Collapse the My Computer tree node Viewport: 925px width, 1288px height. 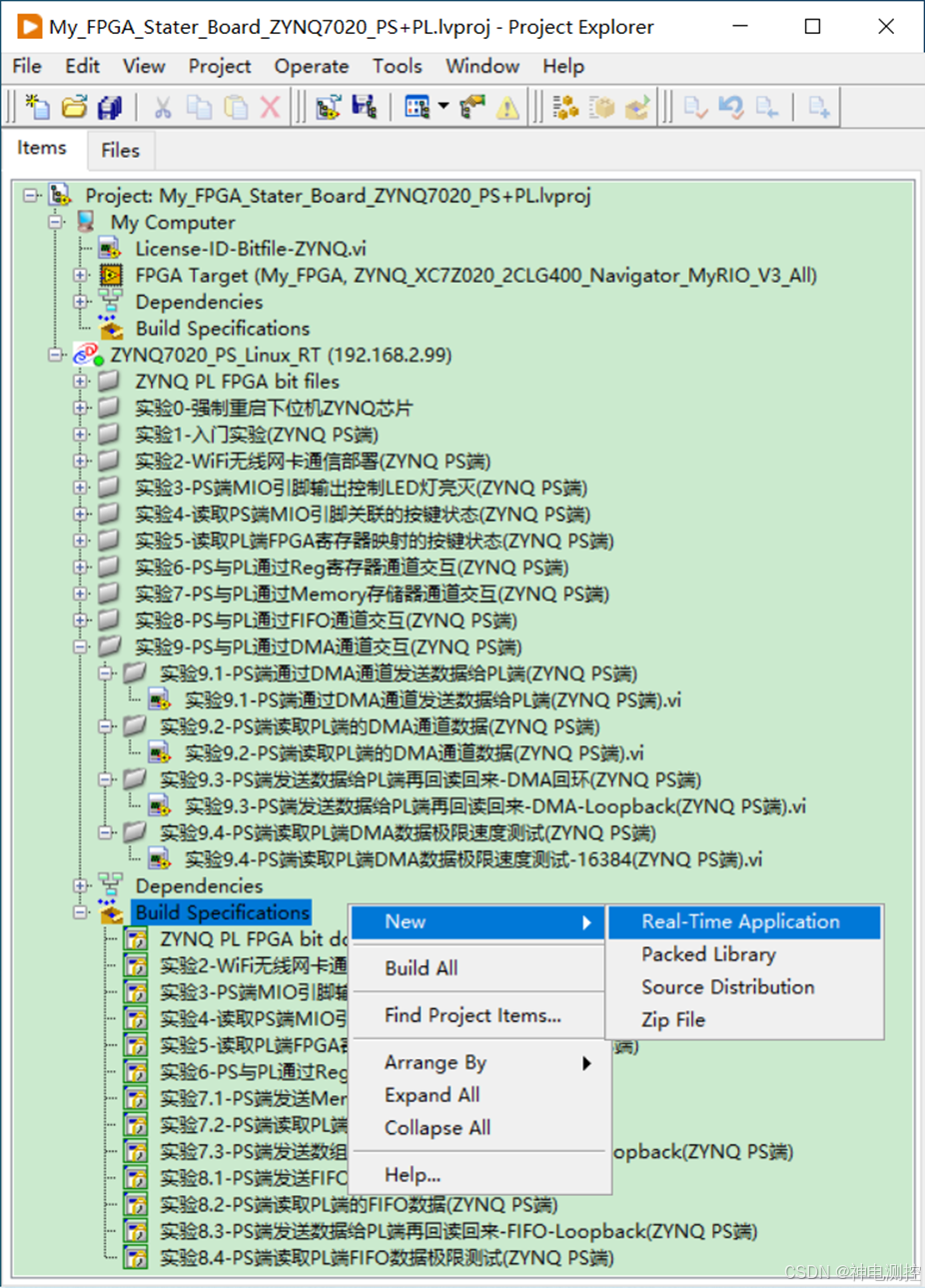tap(56, 222)
